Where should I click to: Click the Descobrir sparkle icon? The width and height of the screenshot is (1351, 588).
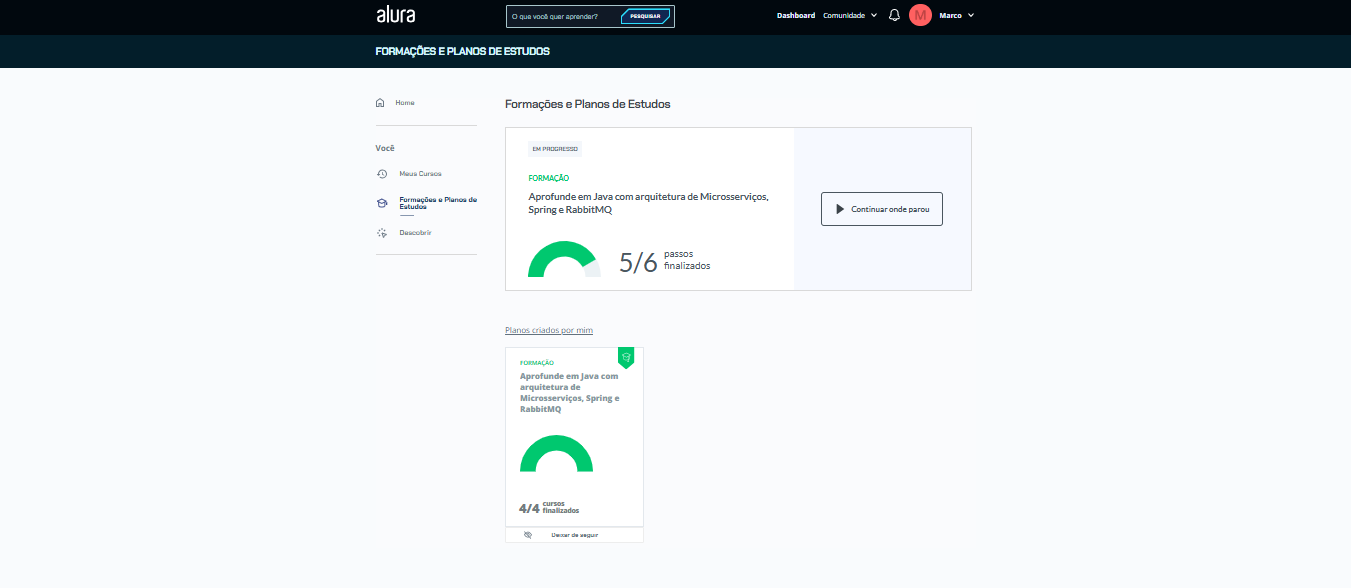click(x=381, y=233)
